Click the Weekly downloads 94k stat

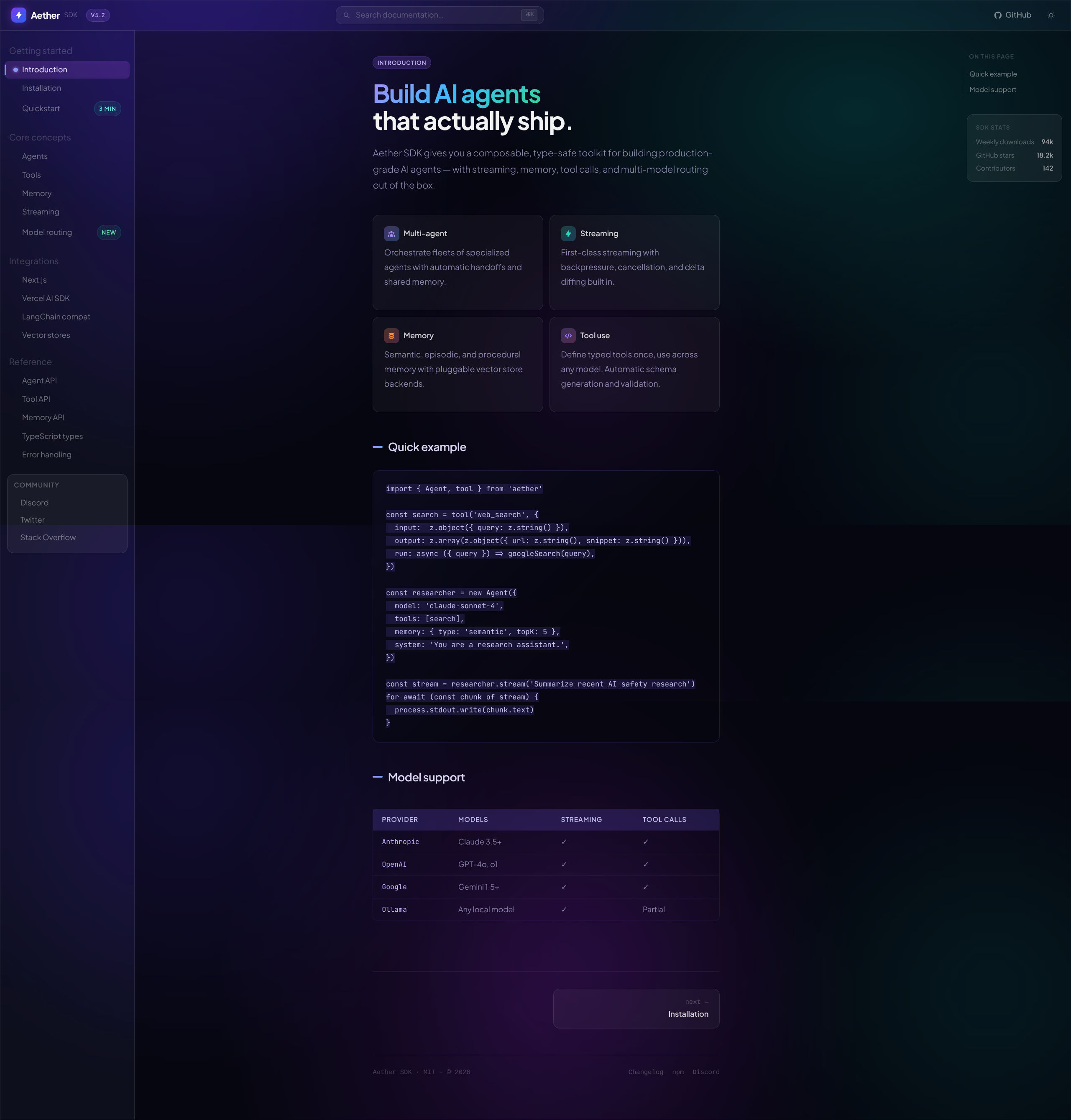pos(1014,142)
